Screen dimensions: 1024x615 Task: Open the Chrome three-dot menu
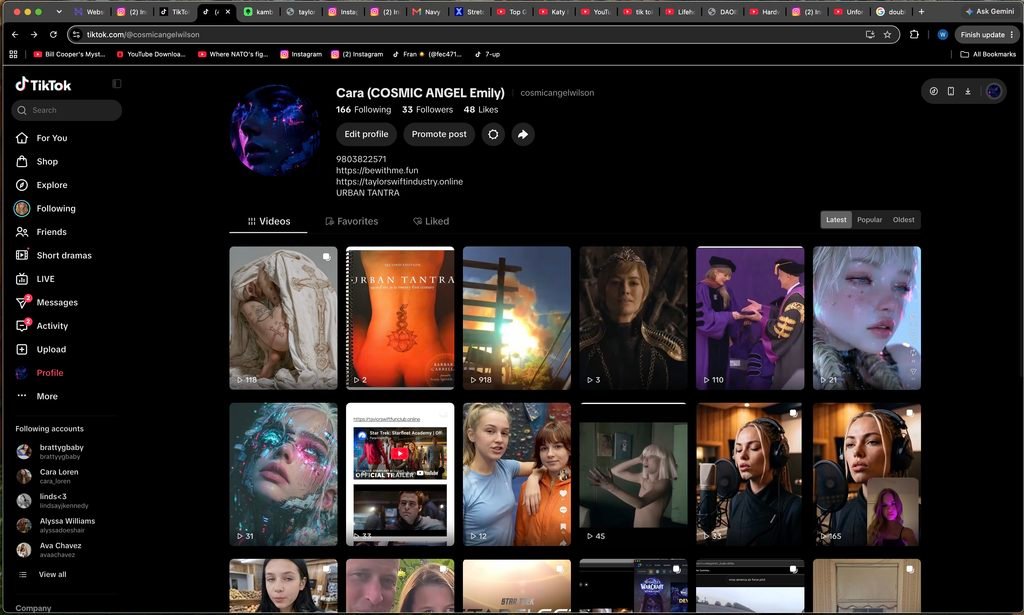pyautogui.click(x=1012, y=35)
